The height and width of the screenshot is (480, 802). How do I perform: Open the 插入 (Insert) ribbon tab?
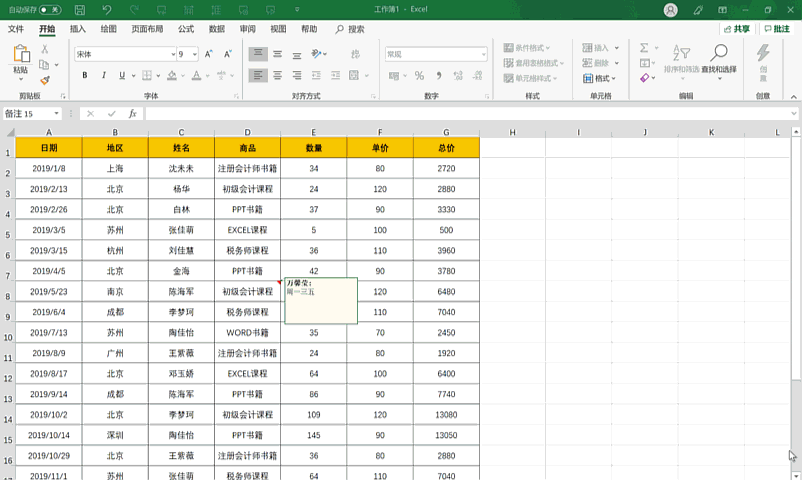[x=78, y=29]
